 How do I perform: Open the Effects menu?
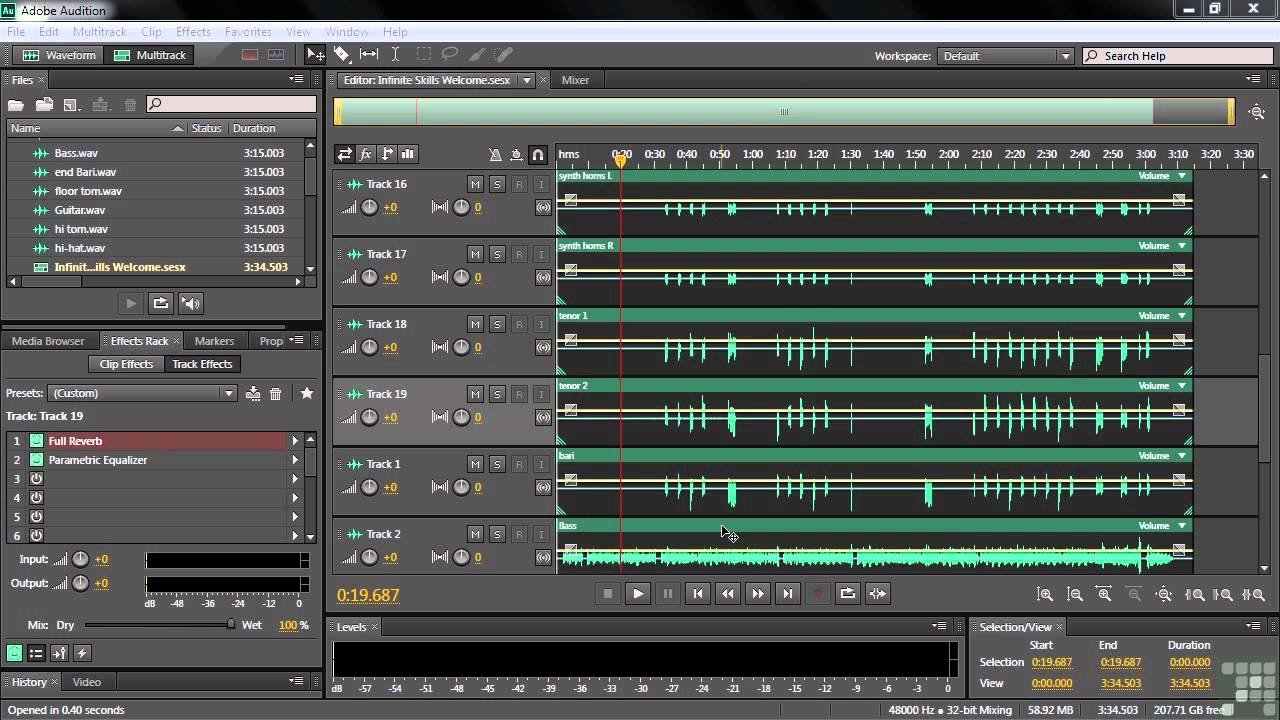click(x=193, y=32)
